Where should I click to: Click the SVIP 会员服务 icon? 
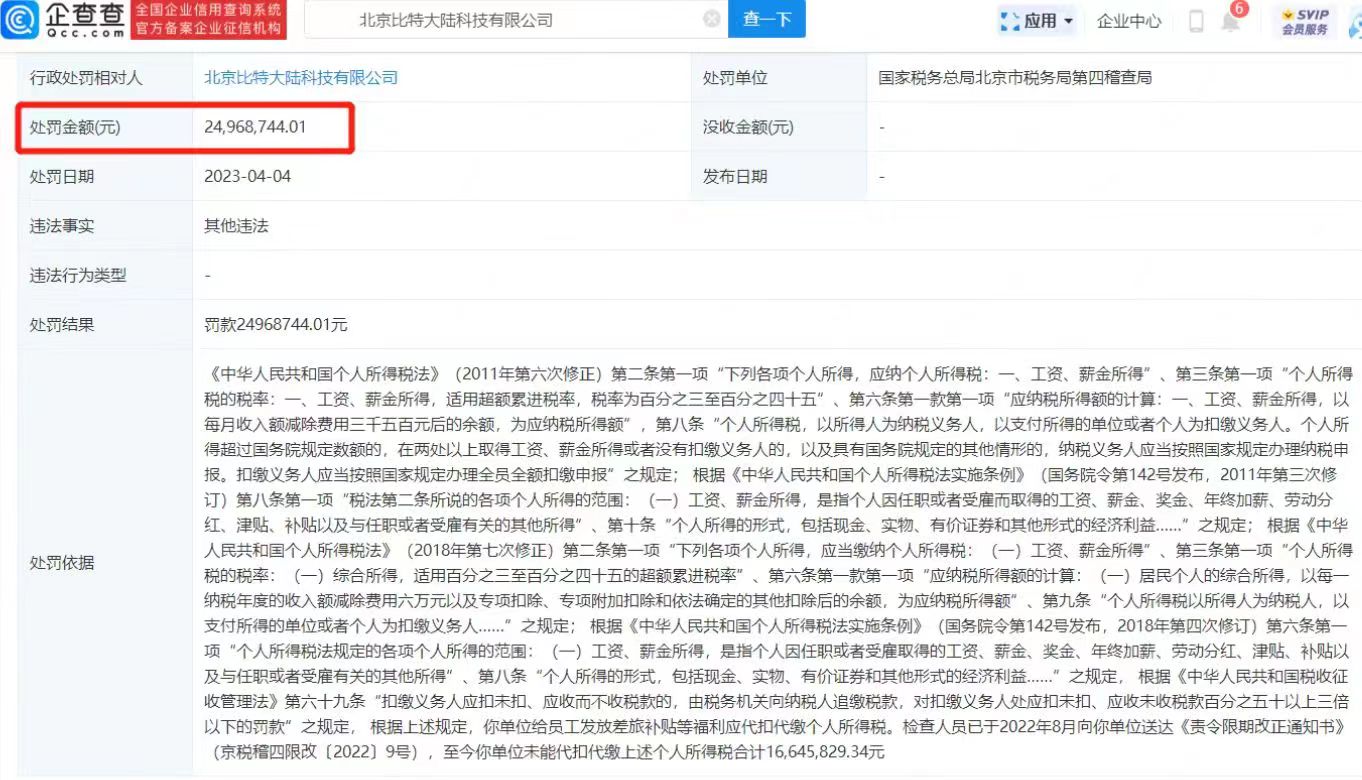click(1305, 21)
